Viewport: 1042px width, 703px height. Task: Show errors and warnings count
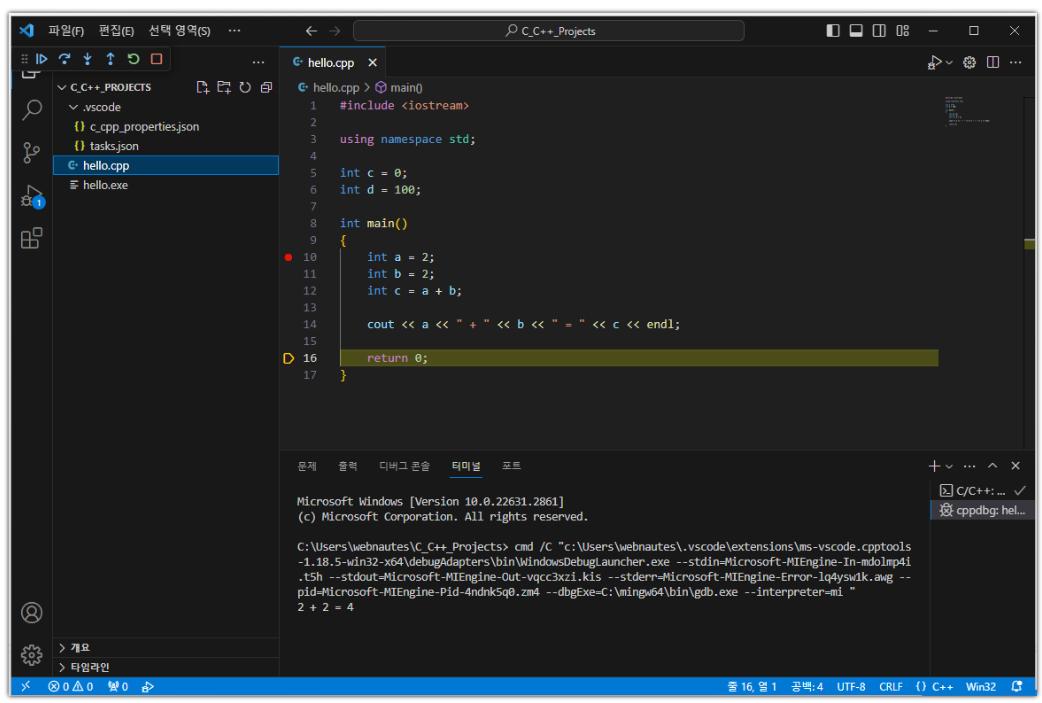click(70, 686)
